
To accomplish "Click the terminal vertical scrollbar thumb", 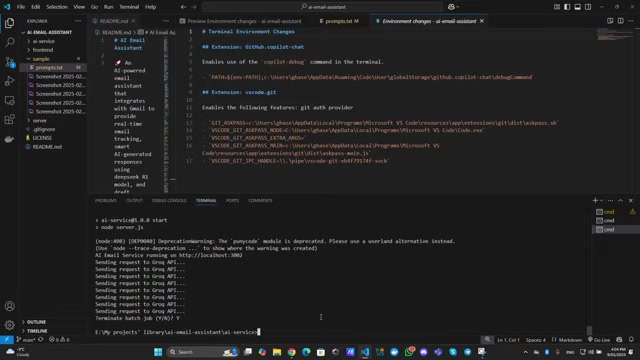I will (x=589, y=330).
